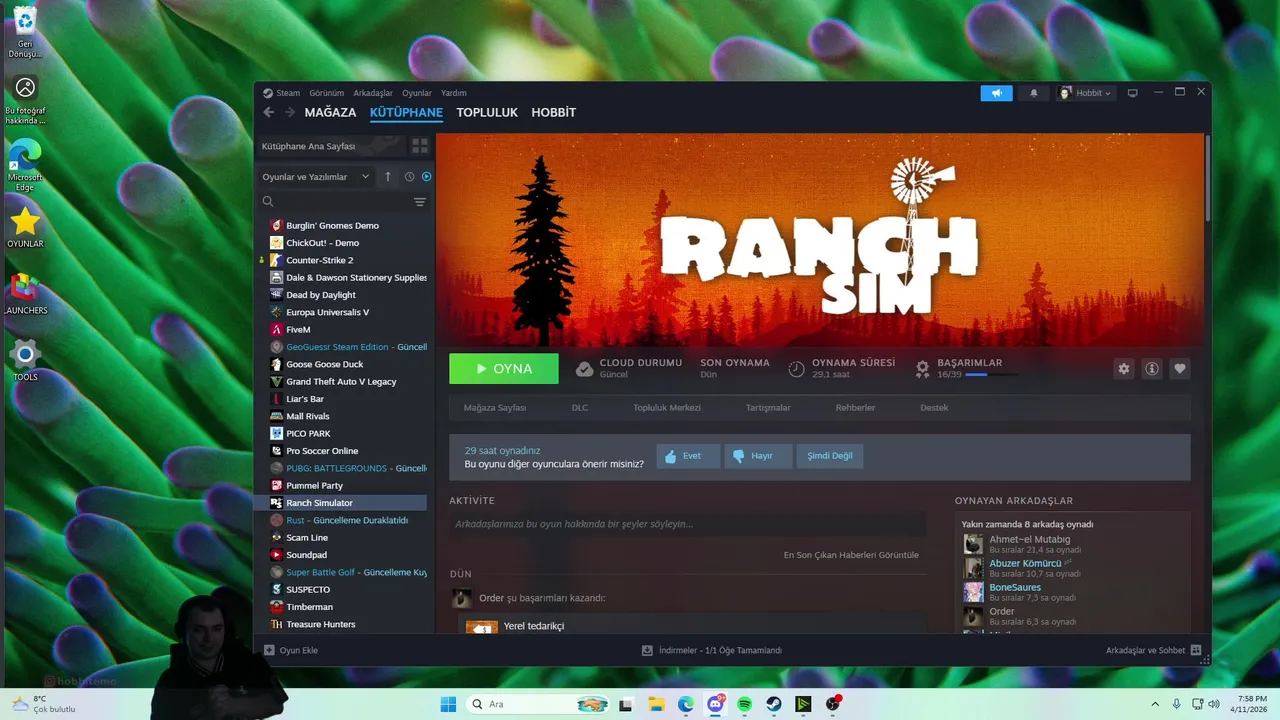Select Pummel Party in the library

point(314,485)
